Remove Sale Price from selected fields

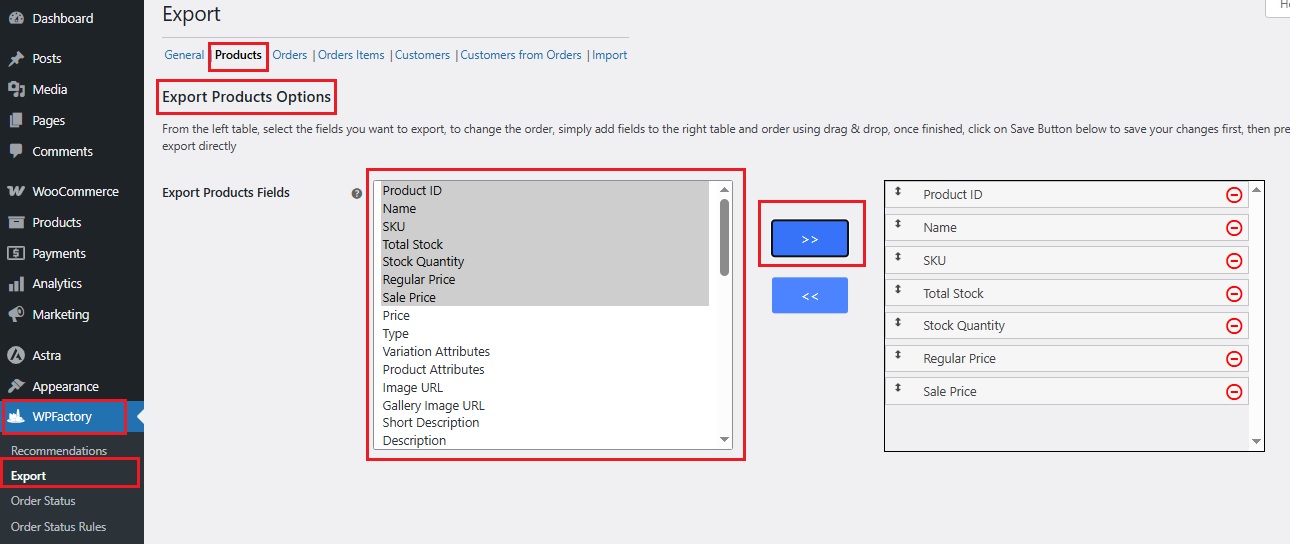1234,392
